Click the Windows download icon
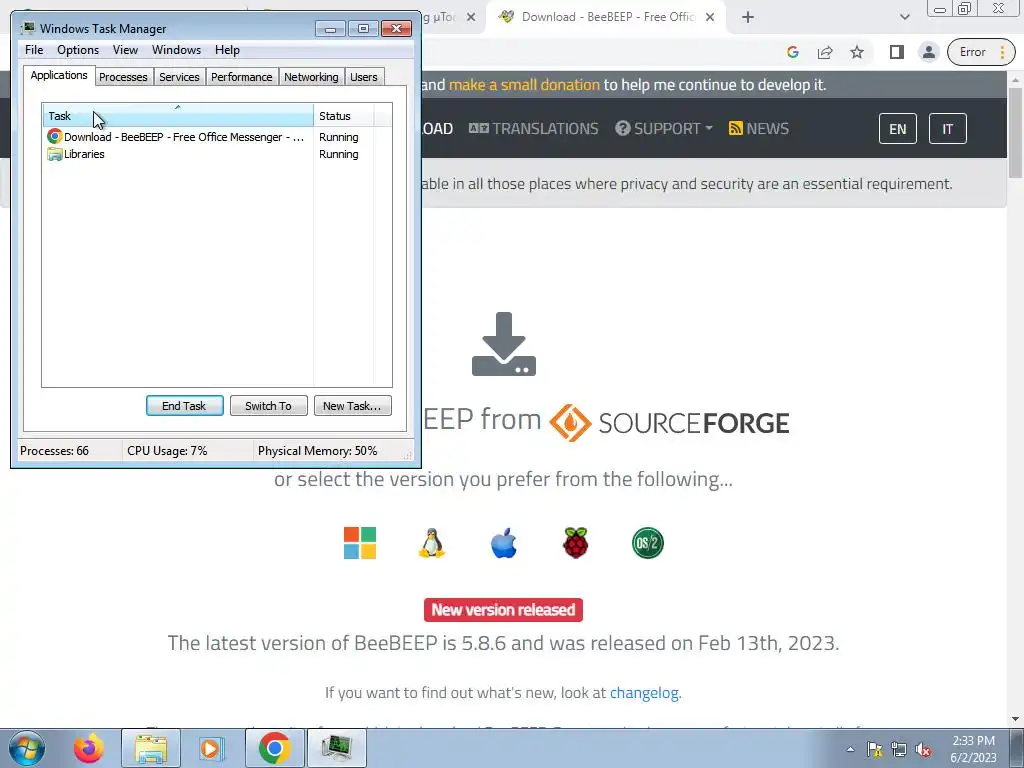 360,543
